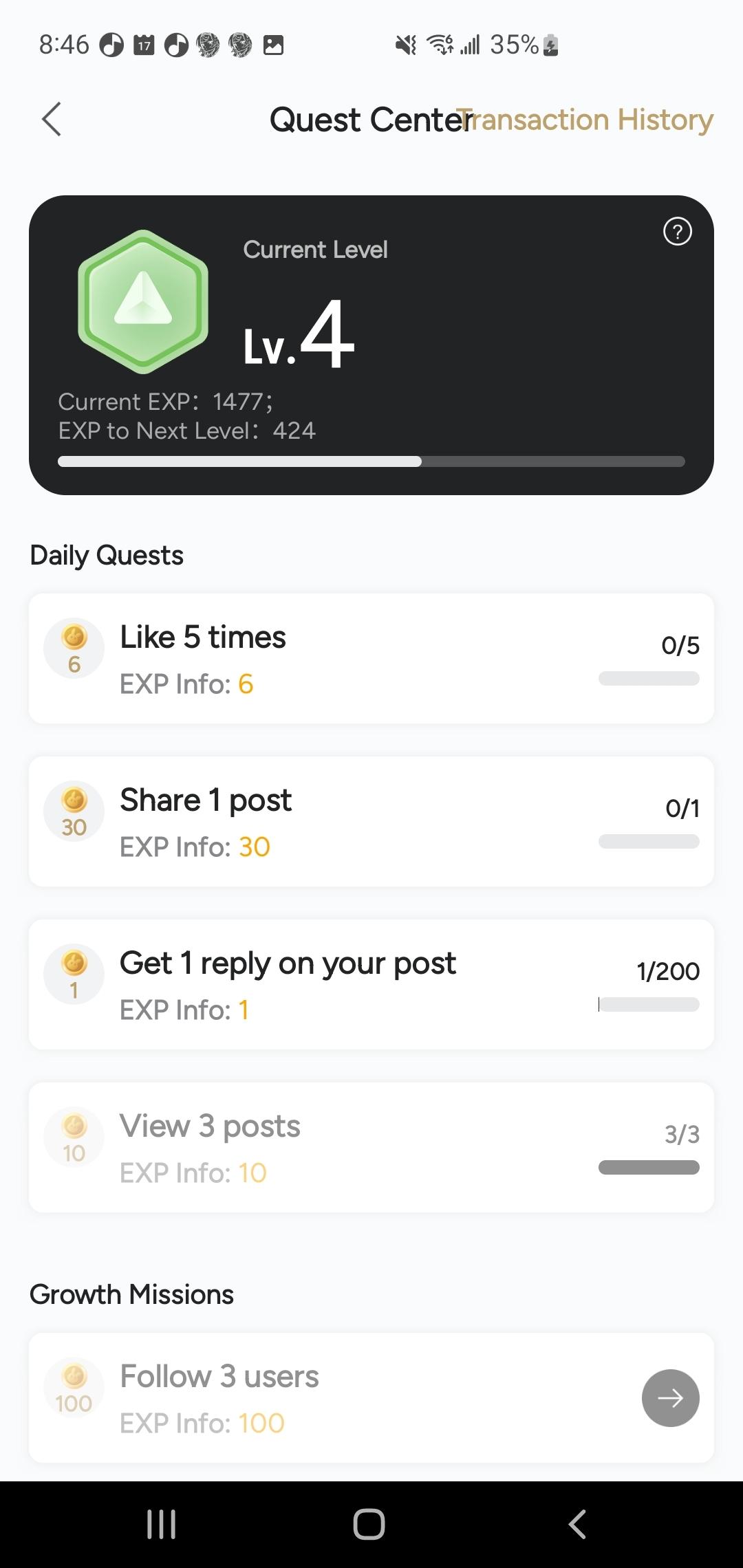Open Get 1 reply on your post quest

pyautogui.click(x=288, y=963)
